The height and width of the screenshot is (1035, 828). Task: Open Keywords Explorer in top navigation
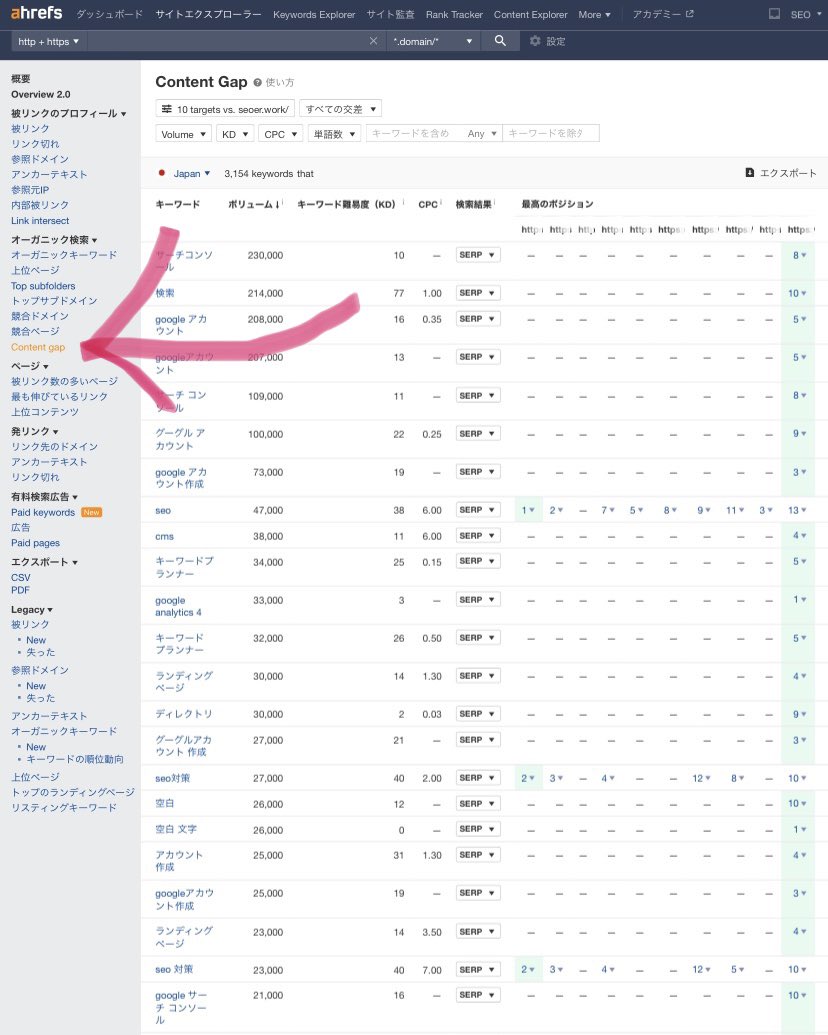(x=314, y=14)
